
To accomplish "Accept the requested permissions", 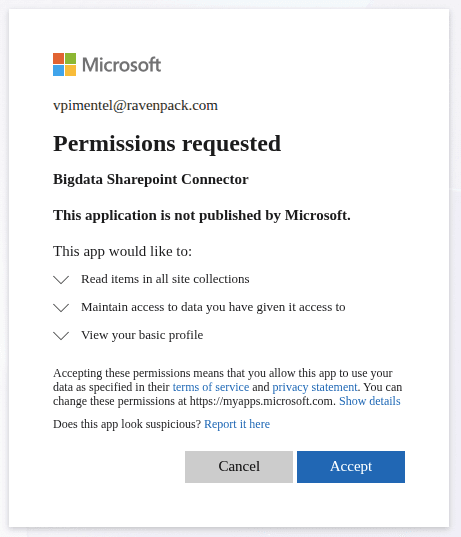I will (351, 467).
